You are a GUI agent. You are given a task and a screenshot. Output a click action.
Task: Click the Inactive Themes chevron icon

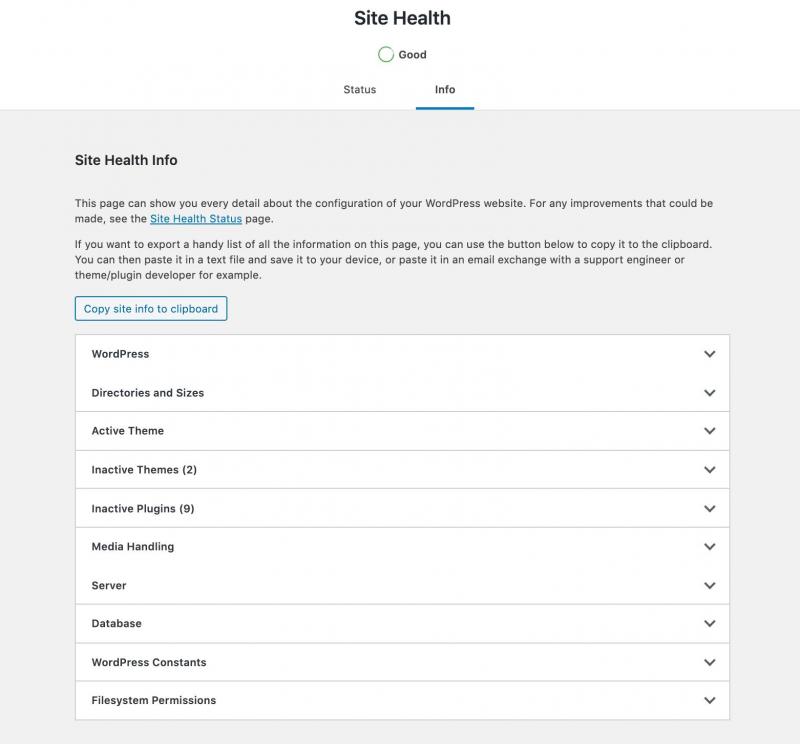coord(710,470)
